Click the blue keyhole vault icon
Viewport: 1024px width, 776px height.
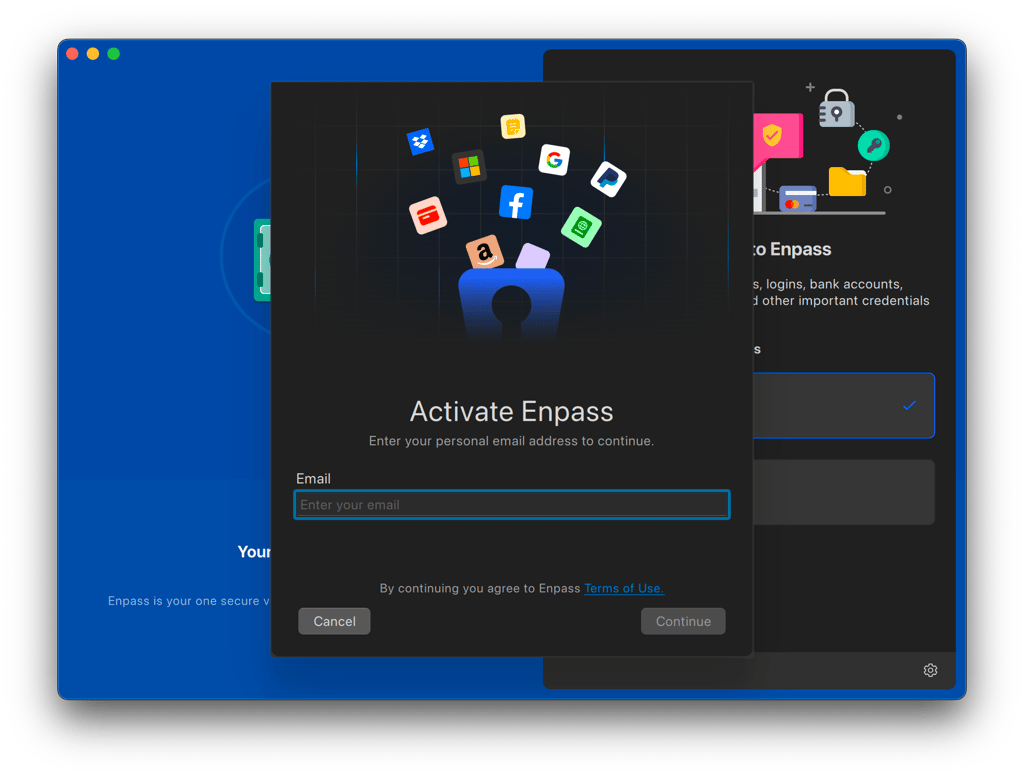(x=511, y=304)
